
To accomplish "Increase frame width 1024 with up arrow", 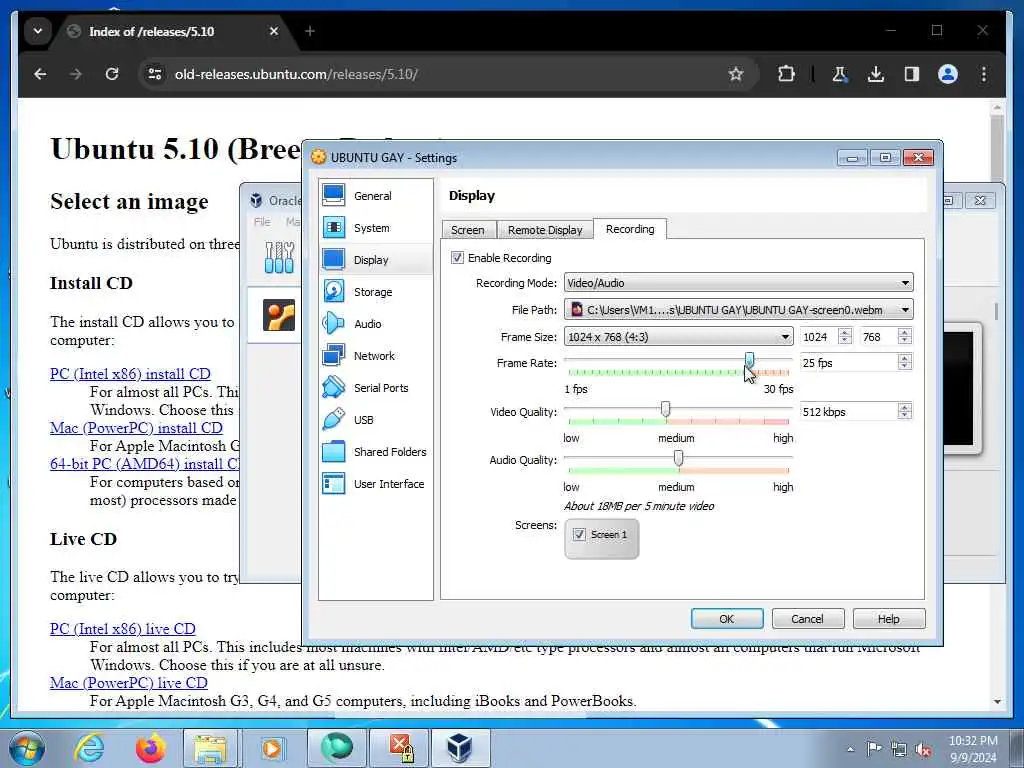I will coord(844,332).
